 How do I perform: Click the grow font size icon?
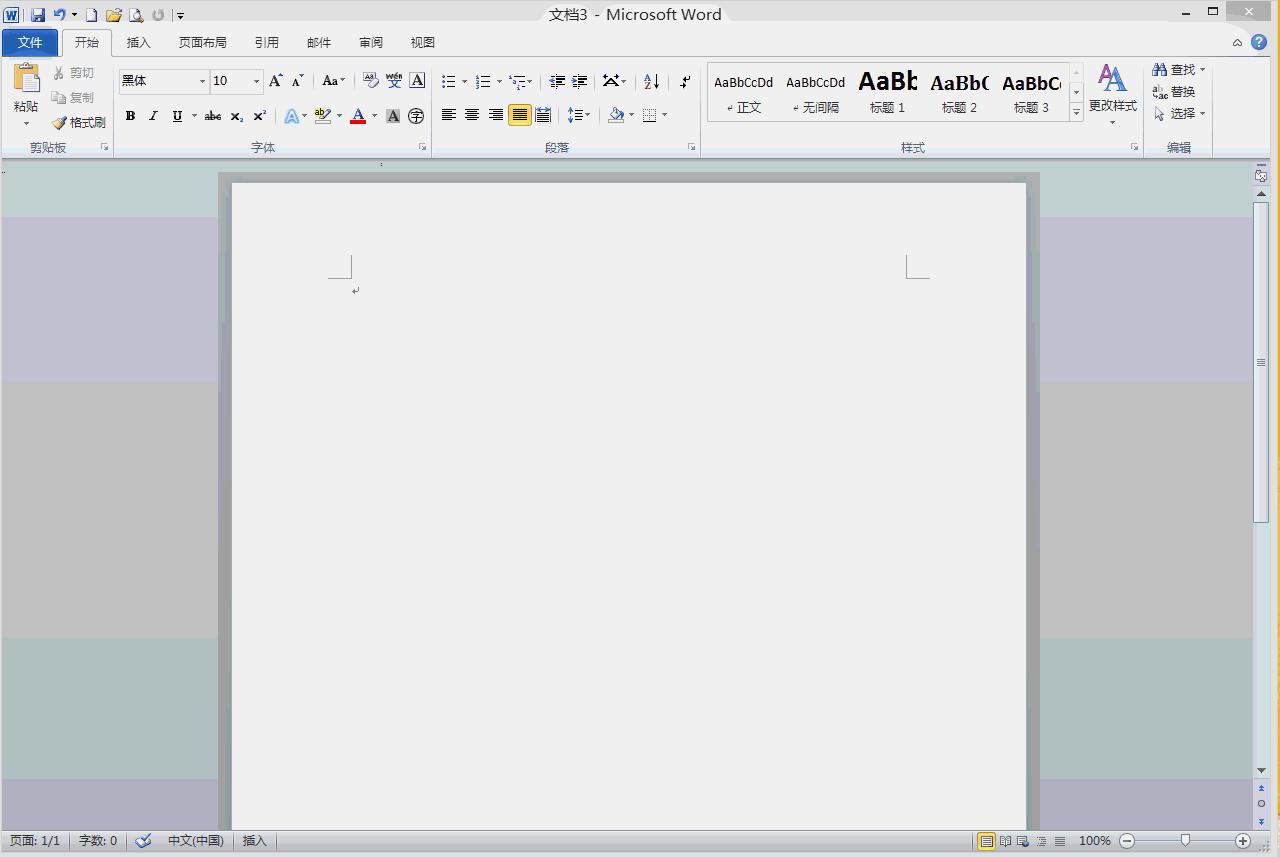[x=275, y=81]
